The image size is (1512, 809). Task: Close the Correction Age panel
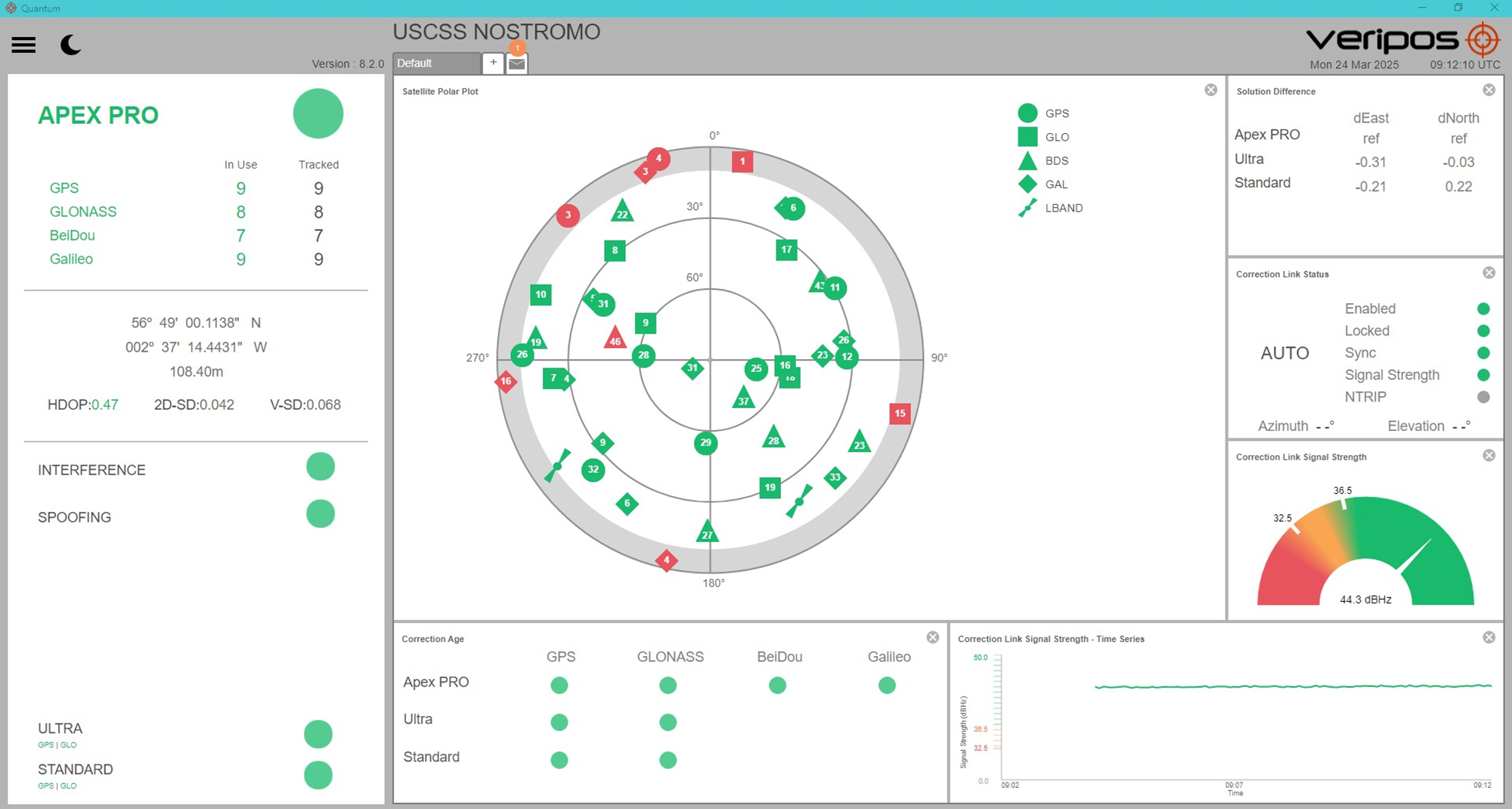click(932, 637)
